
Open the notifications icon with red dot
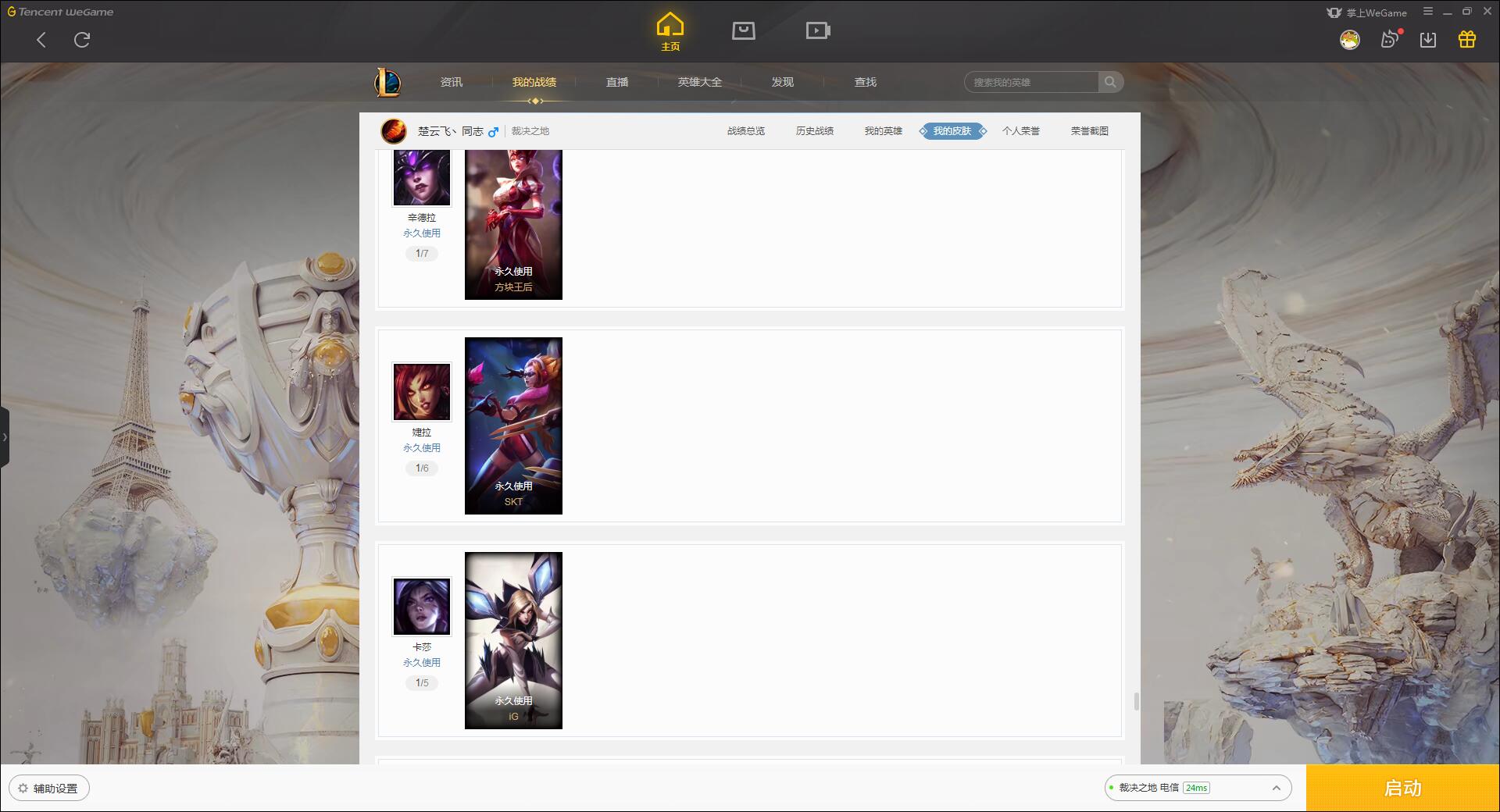1390,39
